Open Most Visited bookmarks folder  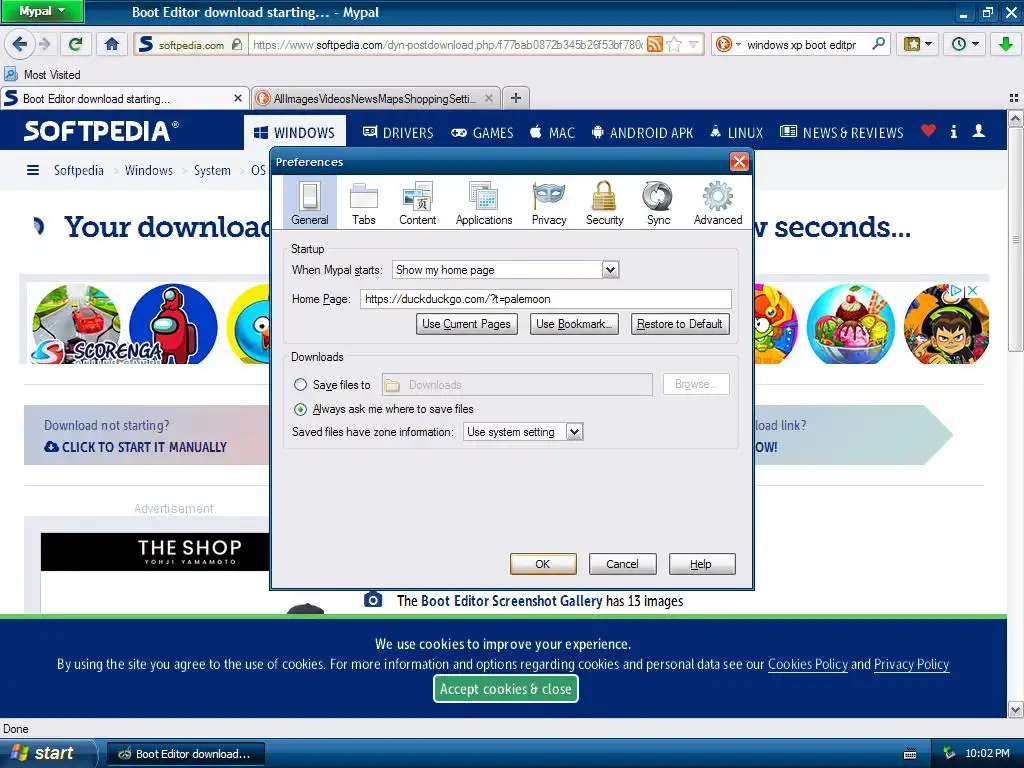point(42,74)
